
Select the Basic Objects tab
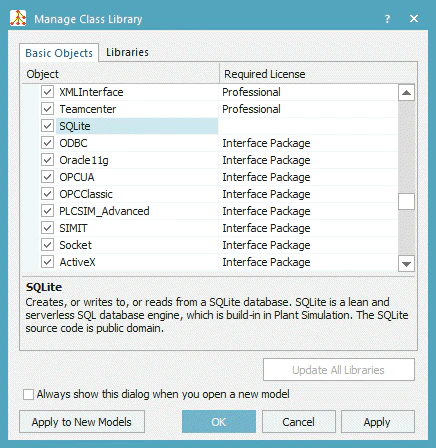click(x=59, y=53)
